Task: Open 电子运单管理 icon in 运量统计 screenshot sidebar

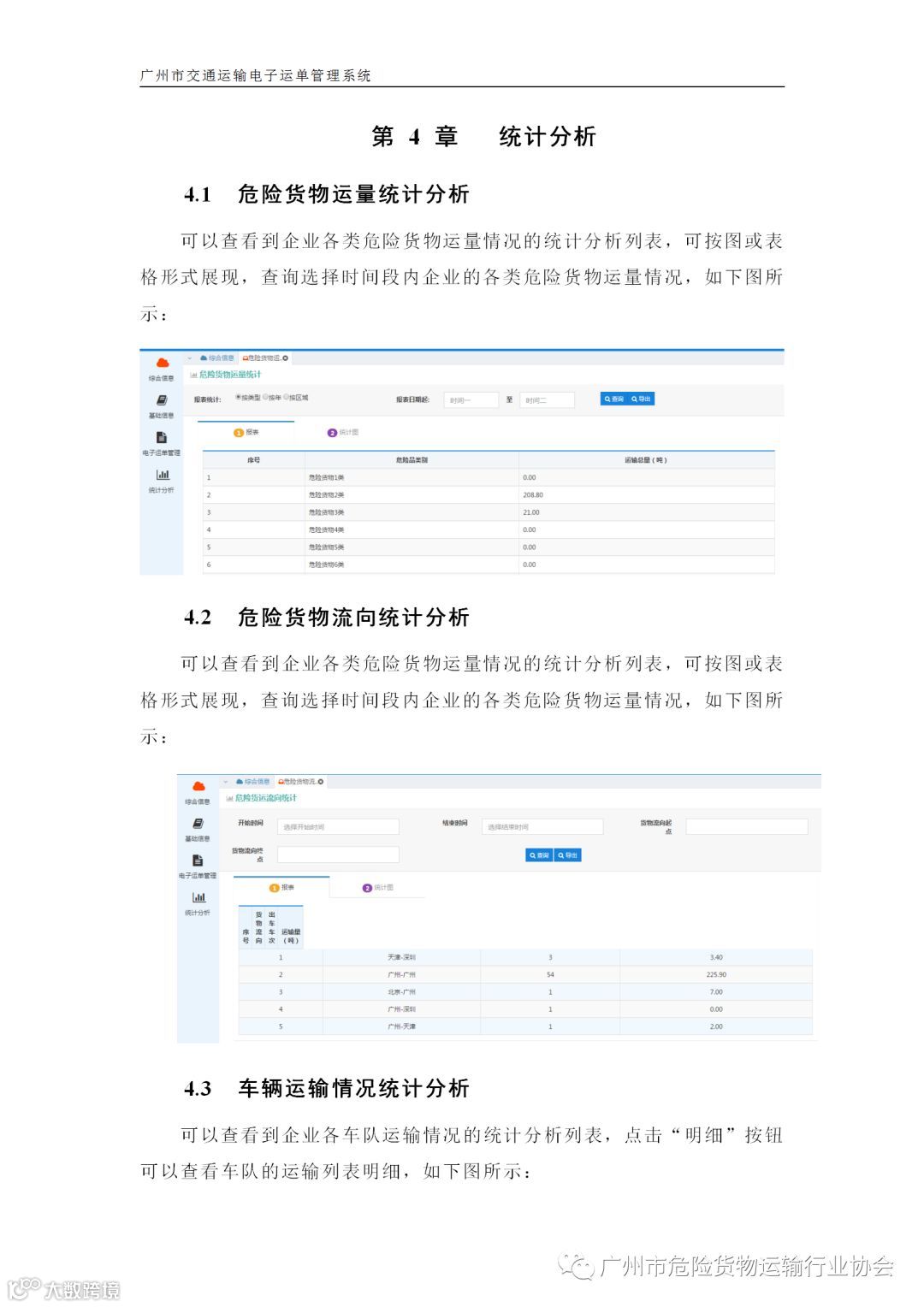Action: coord(162,438)
